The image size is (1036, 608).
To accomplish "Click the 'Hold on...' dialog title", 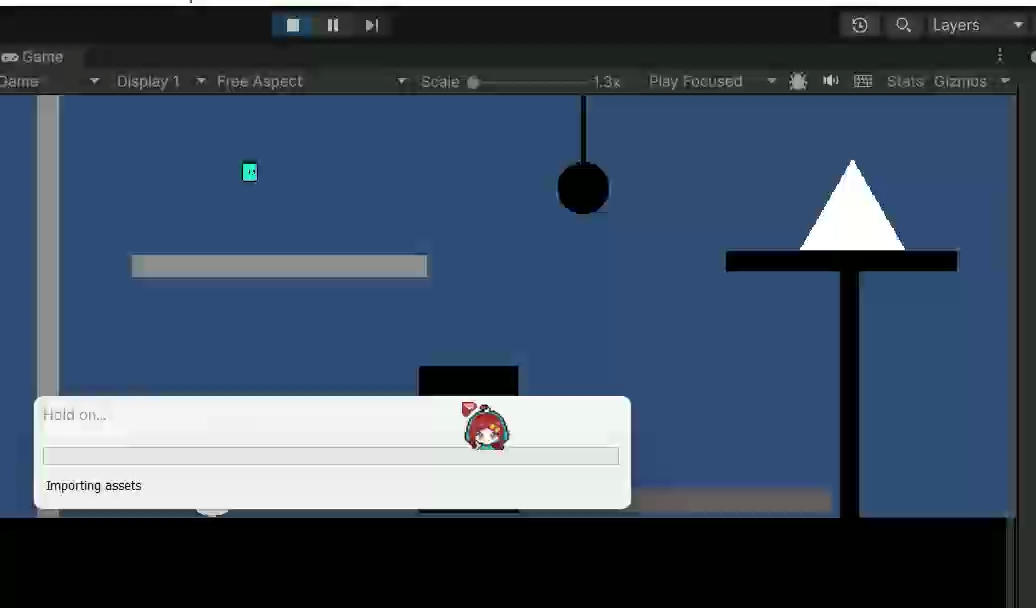I will point(75,415).
